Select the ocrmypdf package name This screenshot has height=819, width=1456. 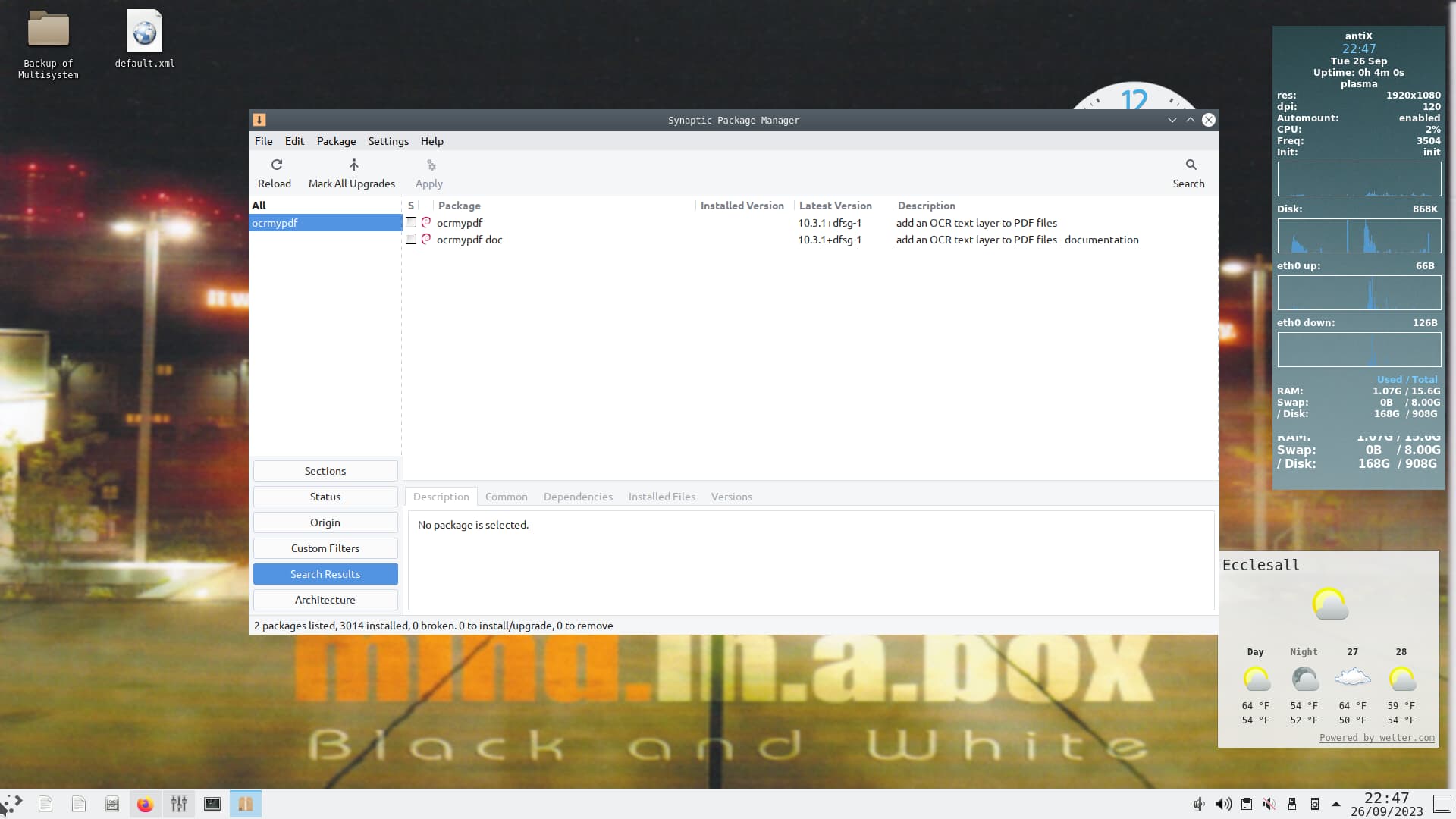460,223
